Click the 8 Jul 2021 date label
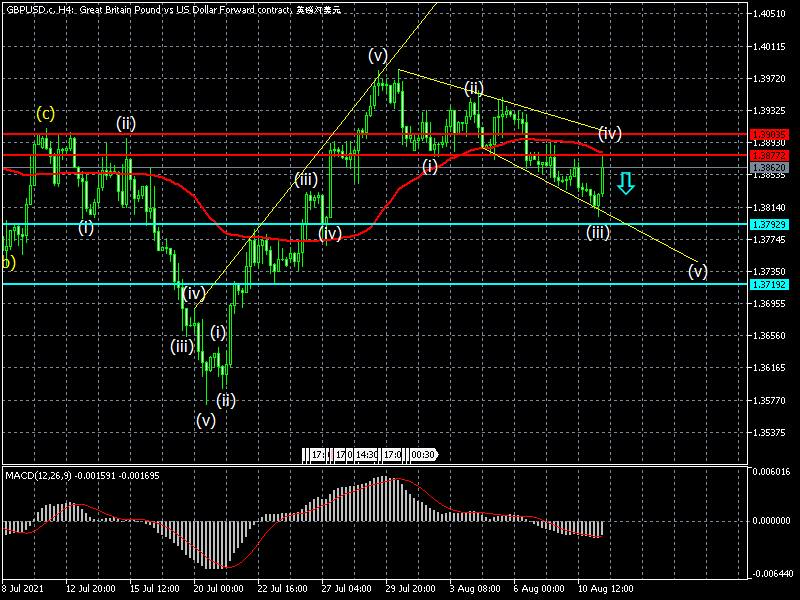 pos(23,588)
